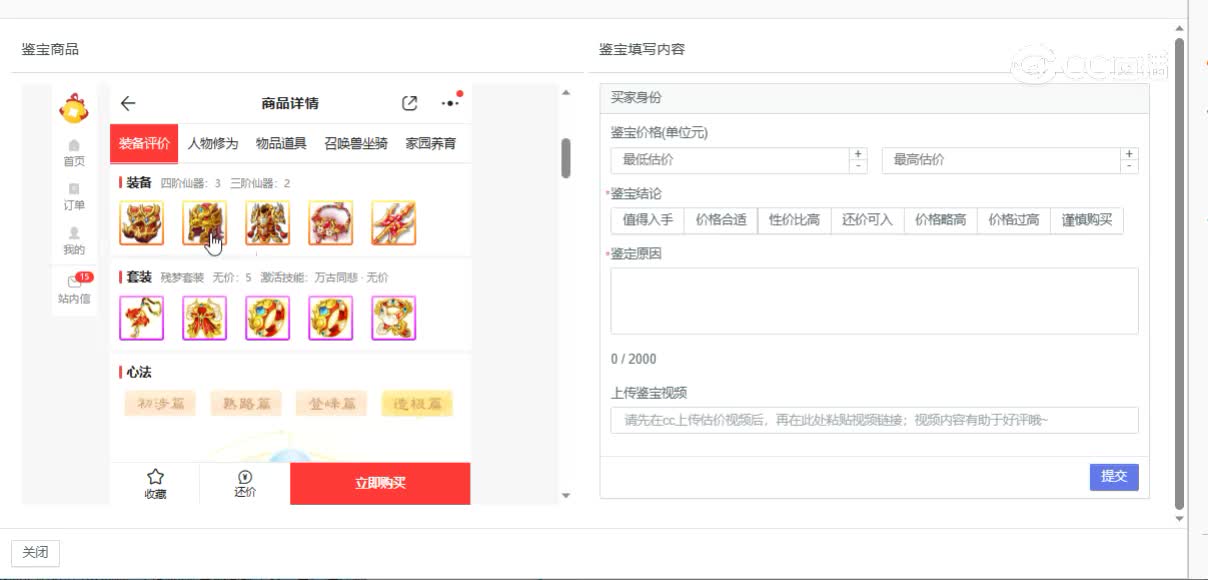Select 价格合适 as appraisal conclusion
Viewport: 1208px width, 580px height.
coord(721,220)
